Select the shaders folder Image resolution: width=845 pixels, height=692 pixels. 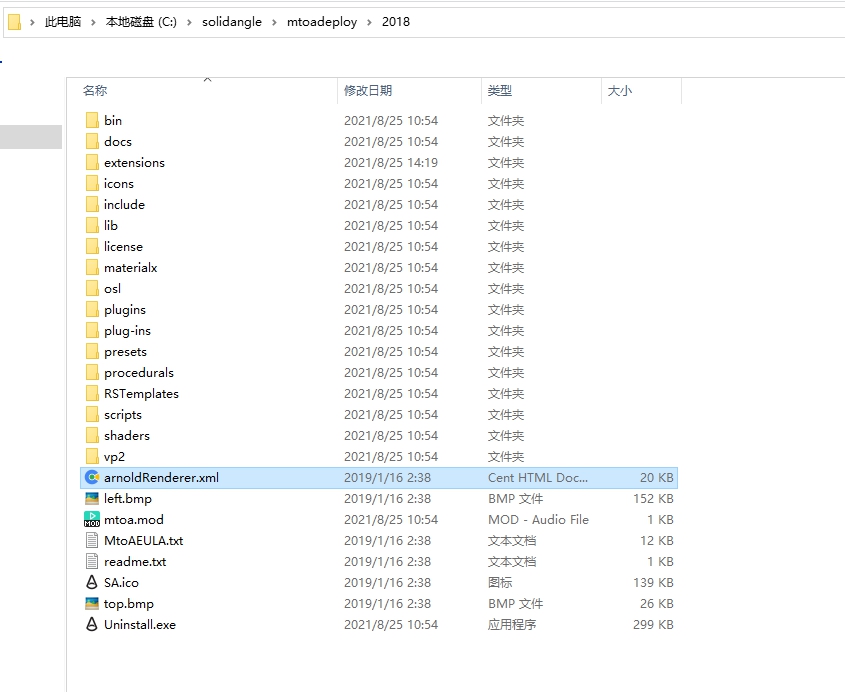tap(127, 436)
